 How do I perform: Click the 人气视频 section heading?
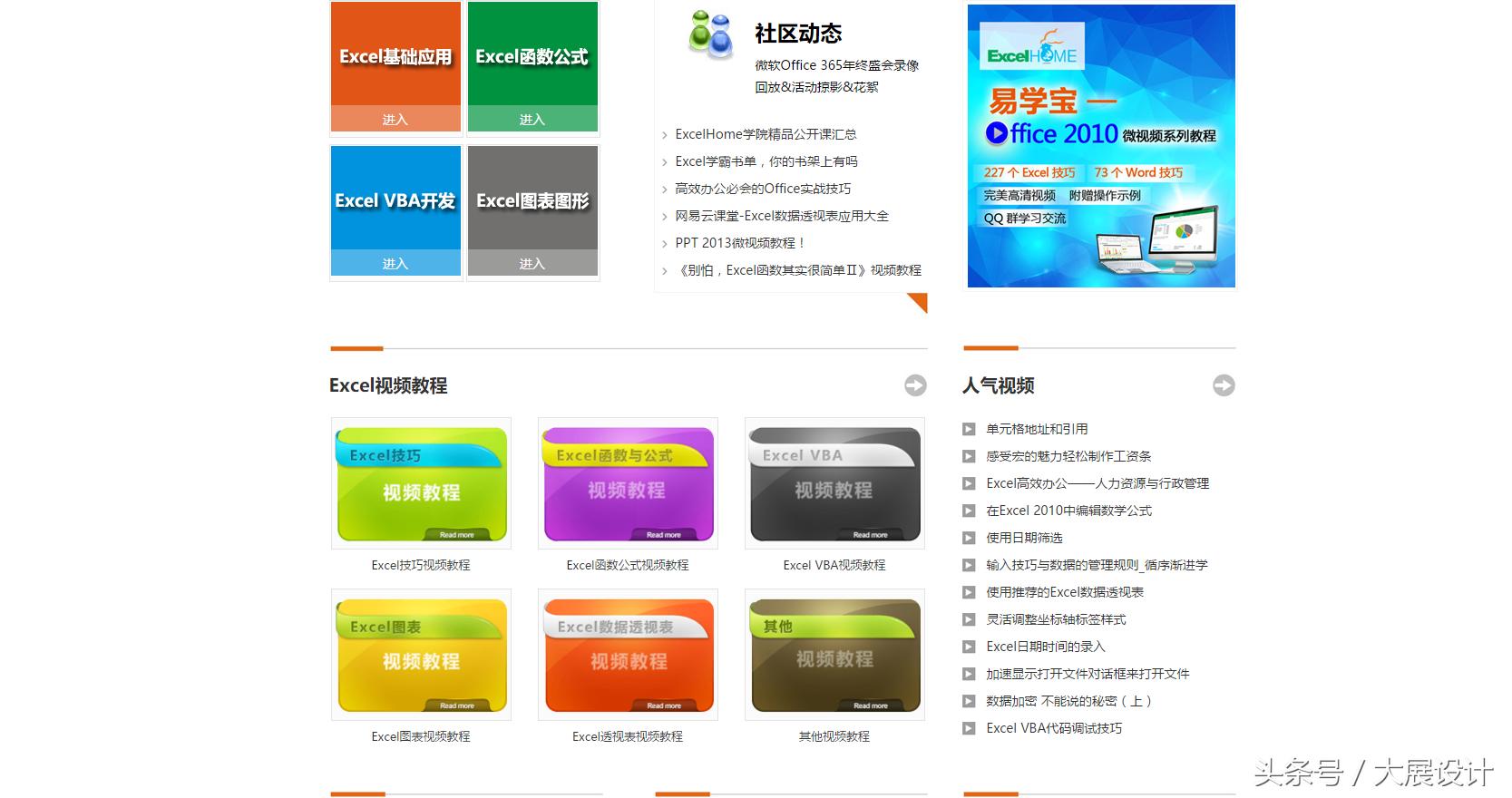point(999,385)
